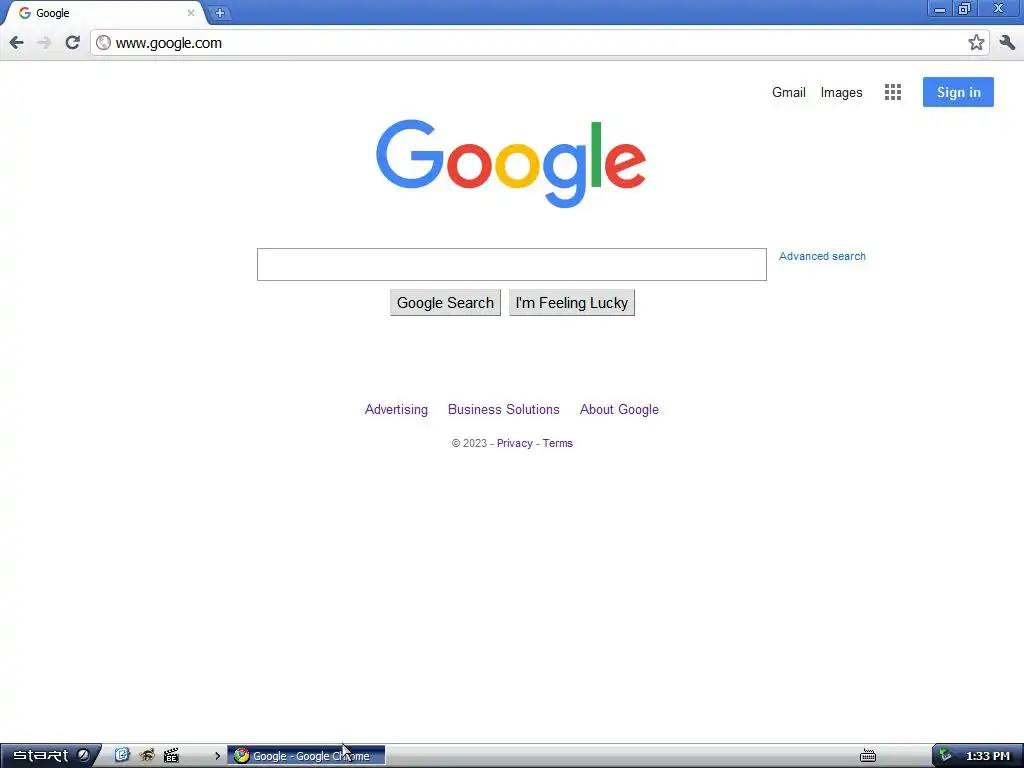The width and height of the screenshot is (1024, 768).
Task: Open the Business Solutions link
Action: (504, 409)
